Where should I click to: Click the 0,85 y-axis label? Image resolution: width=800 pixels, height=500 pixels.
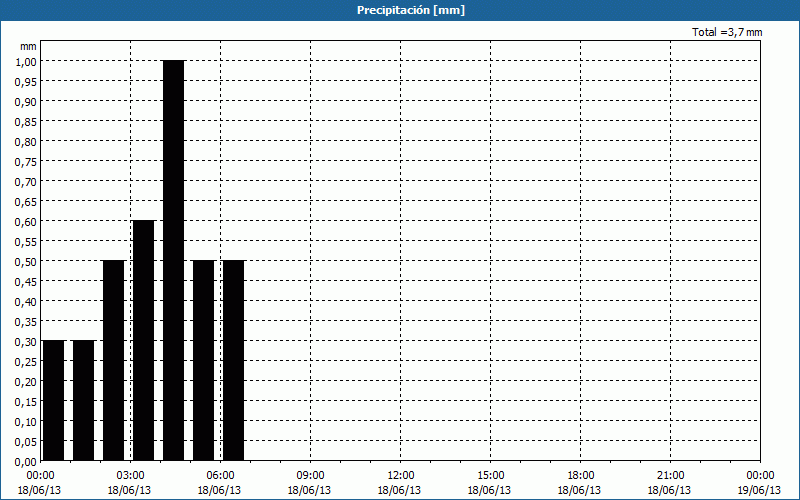tap(26, 121)
